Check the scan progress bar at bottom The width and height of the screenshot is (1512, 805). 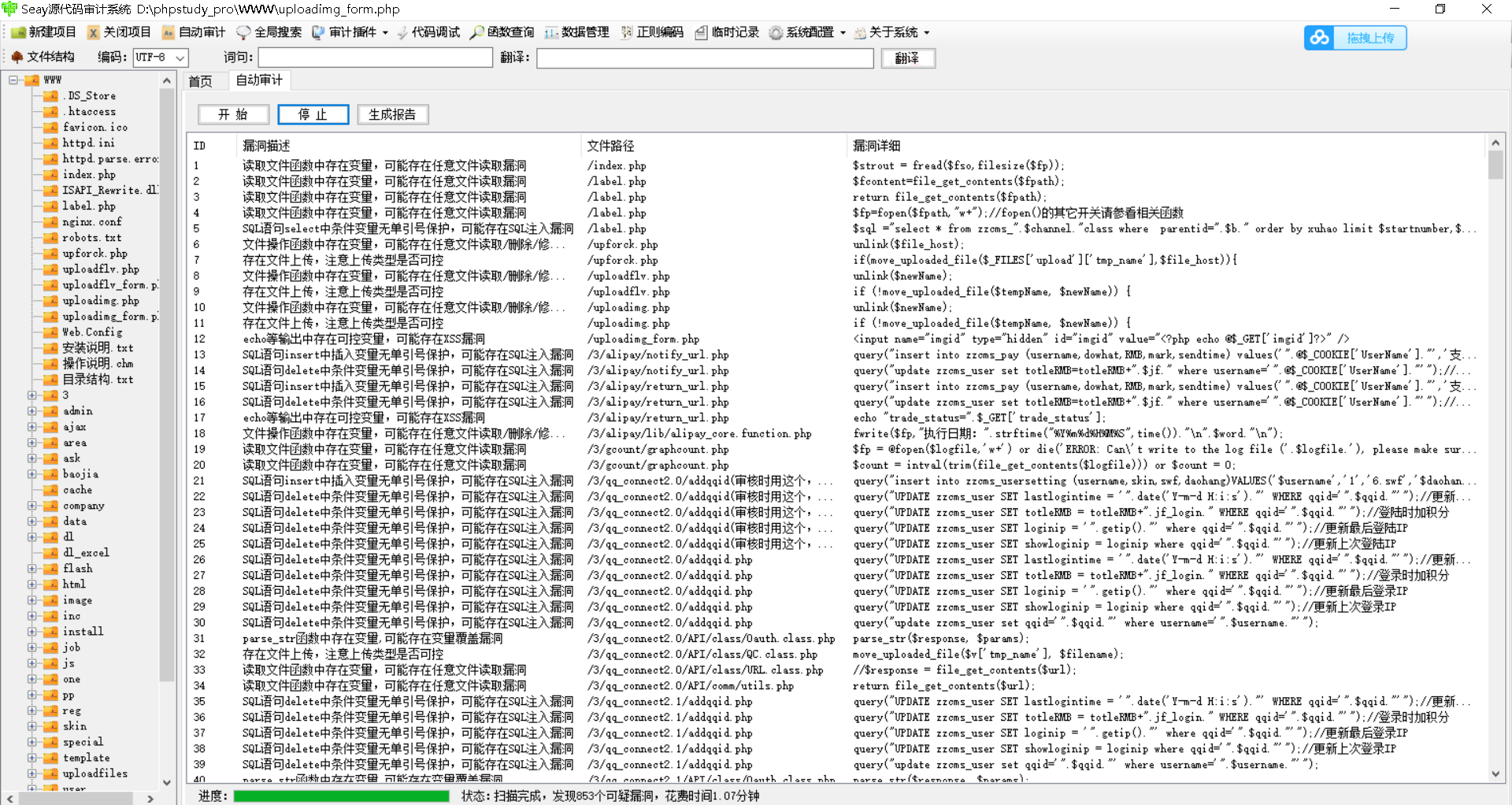point(342,796)
